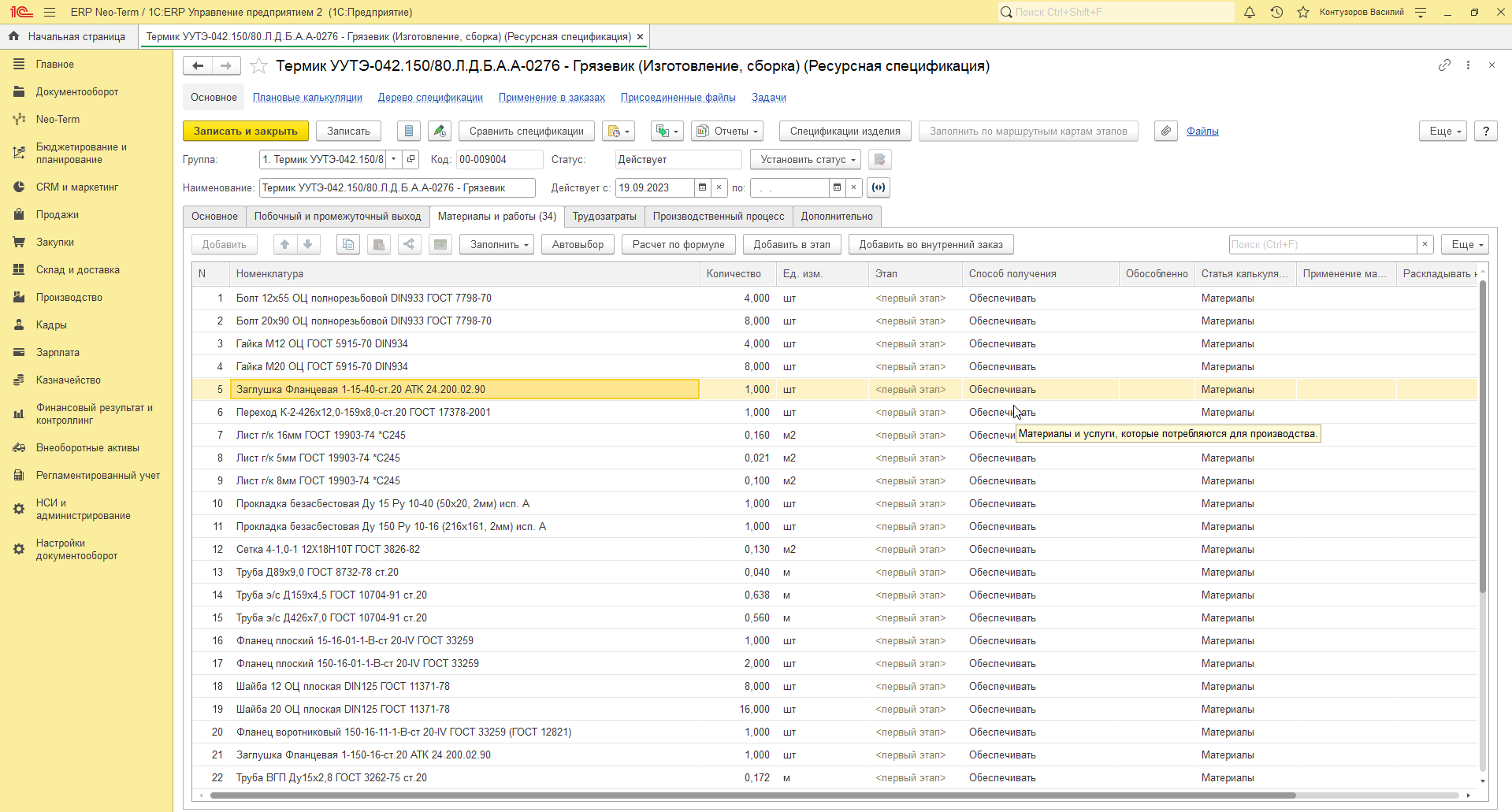This screenshot has width=1512, height=812.
Task: Click the share/split rows icon
Action: [410, 245]
